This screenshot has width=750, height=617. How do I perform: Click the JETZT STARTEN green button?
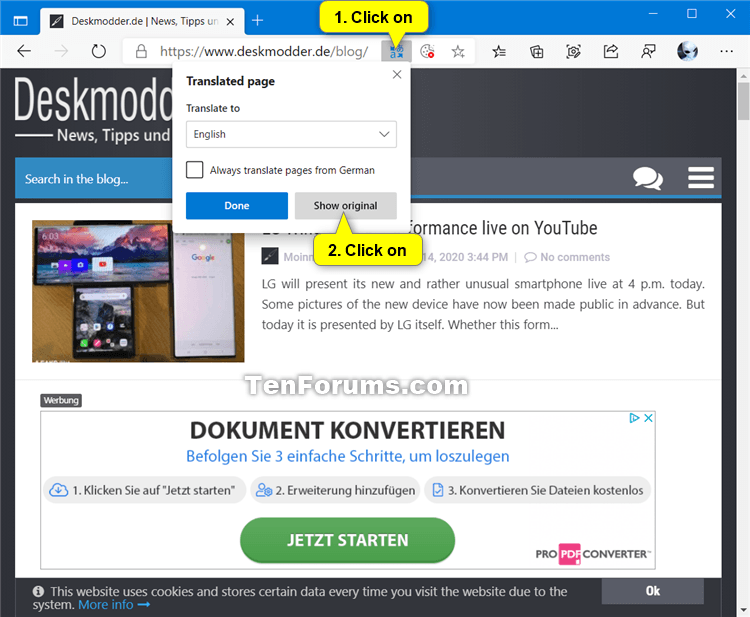click(347, 540)
